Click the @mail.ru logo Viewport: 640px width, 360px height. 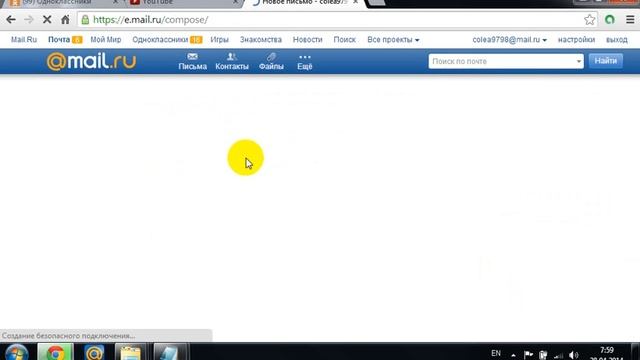coord(91,61)
